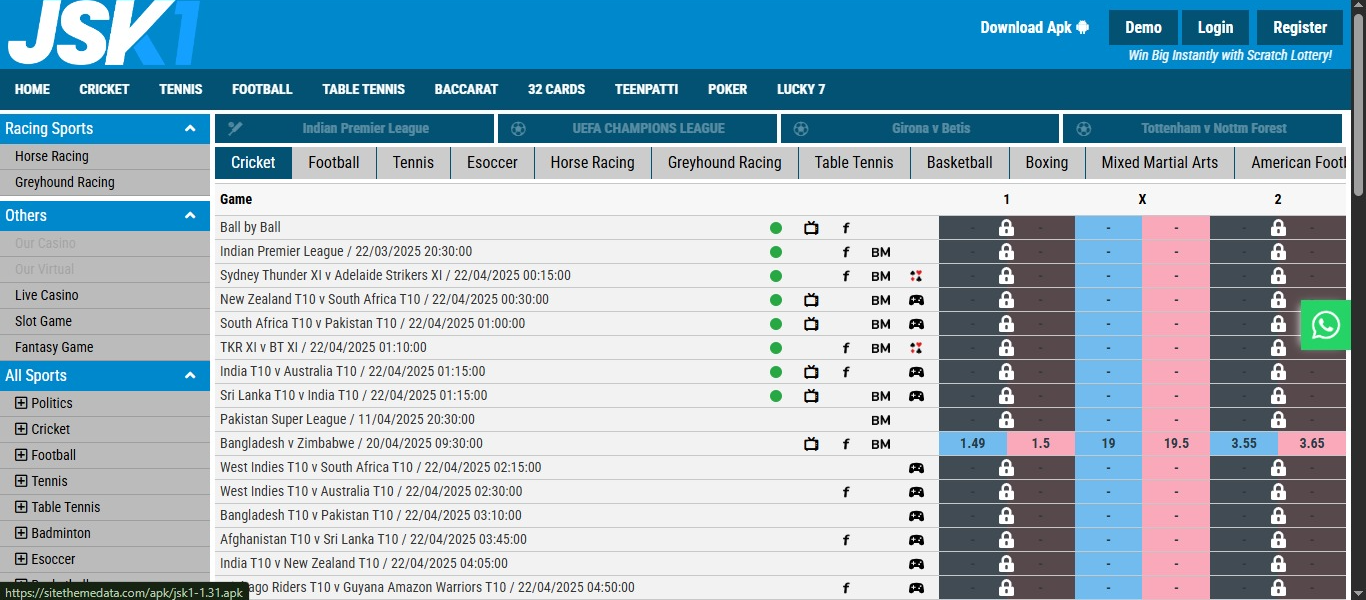Click the gamepad icon for India T10 v New Zealand T10
1366x600 pixels.
tap(916, 564)
